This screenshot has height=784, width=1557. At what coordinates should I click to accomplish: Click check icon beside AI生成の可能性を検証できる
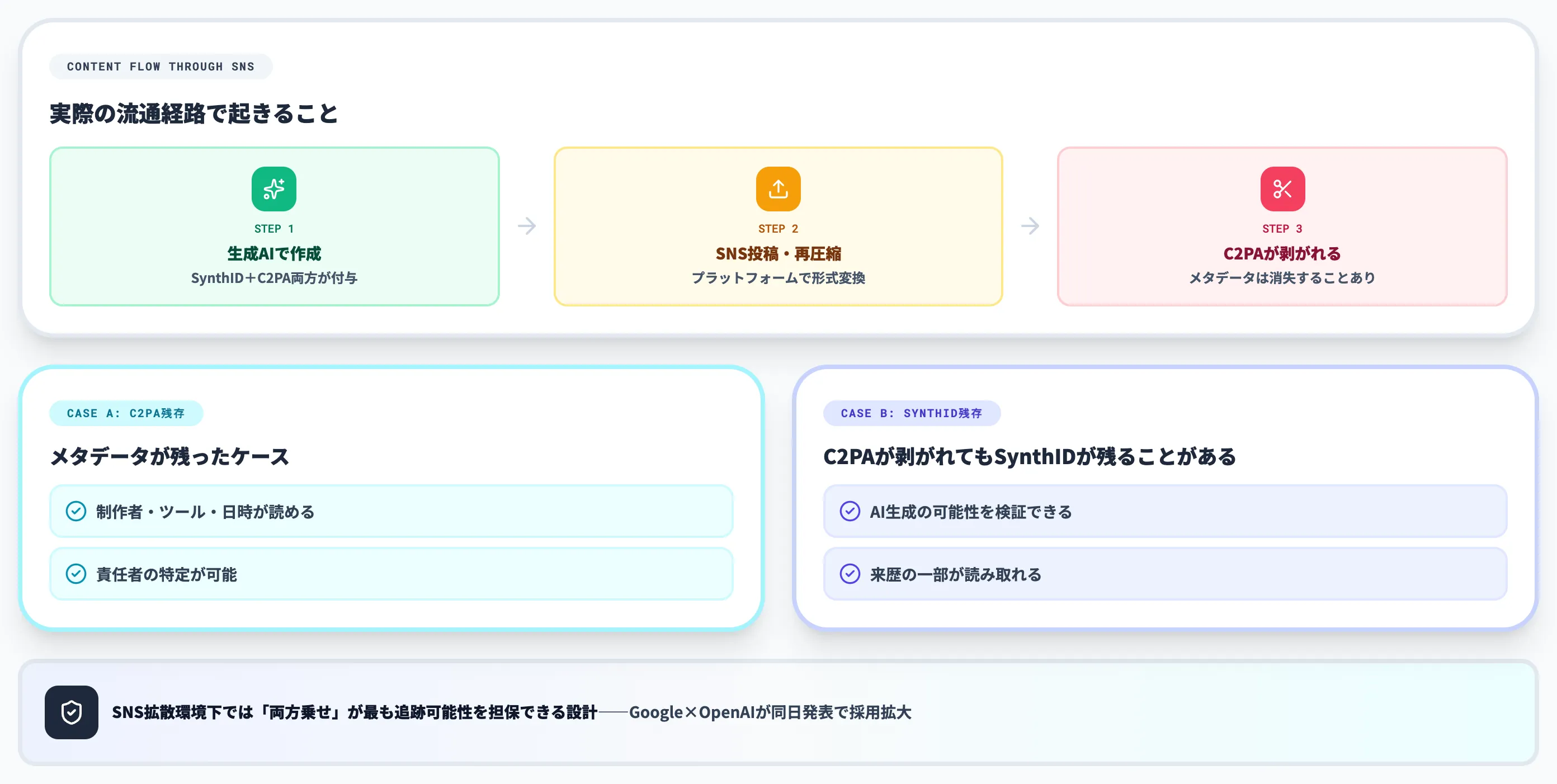[x=849, y=511]
